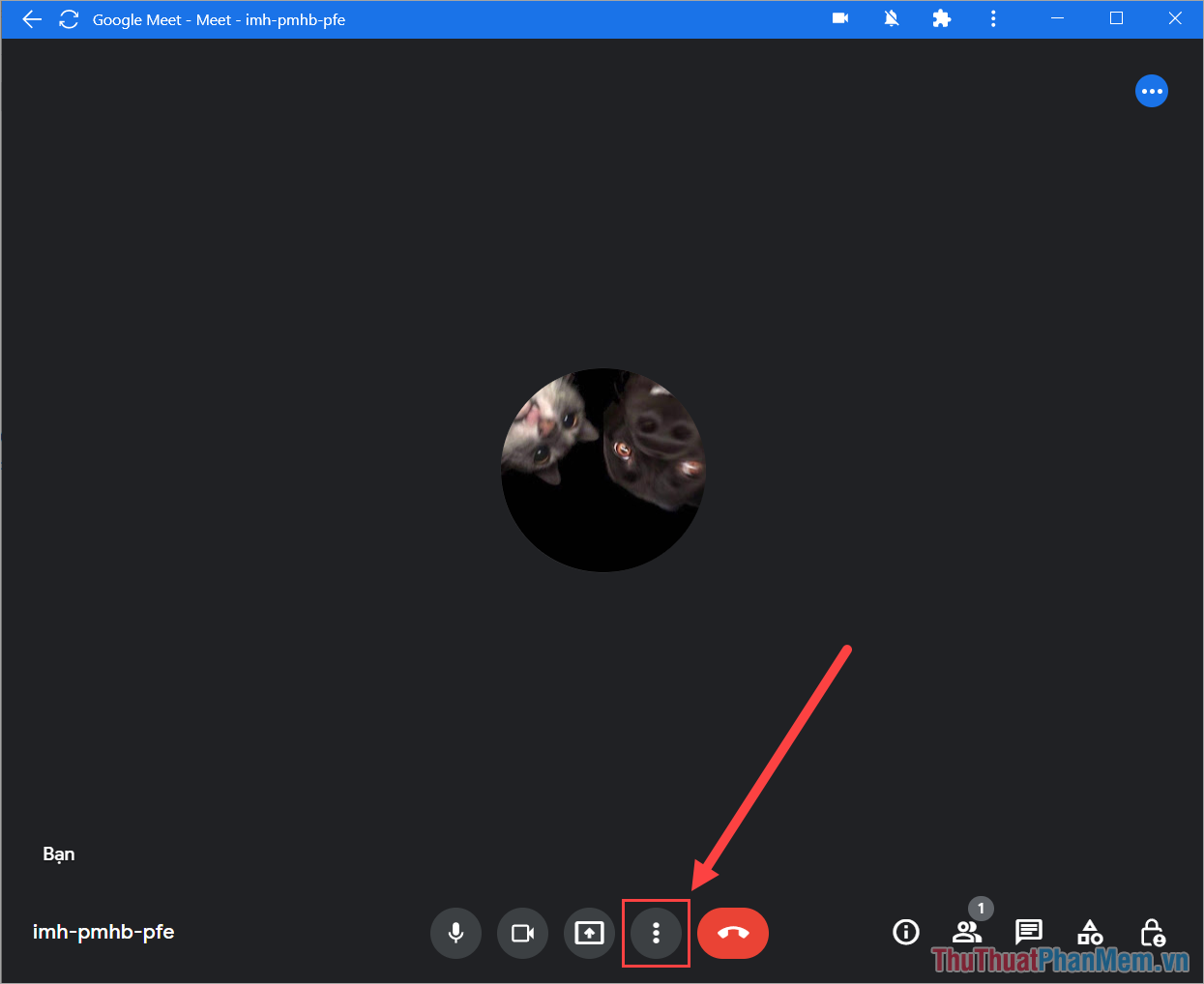The image size is (1204, 984).
Task: Hang up the call
Action: tap(732, 933)
